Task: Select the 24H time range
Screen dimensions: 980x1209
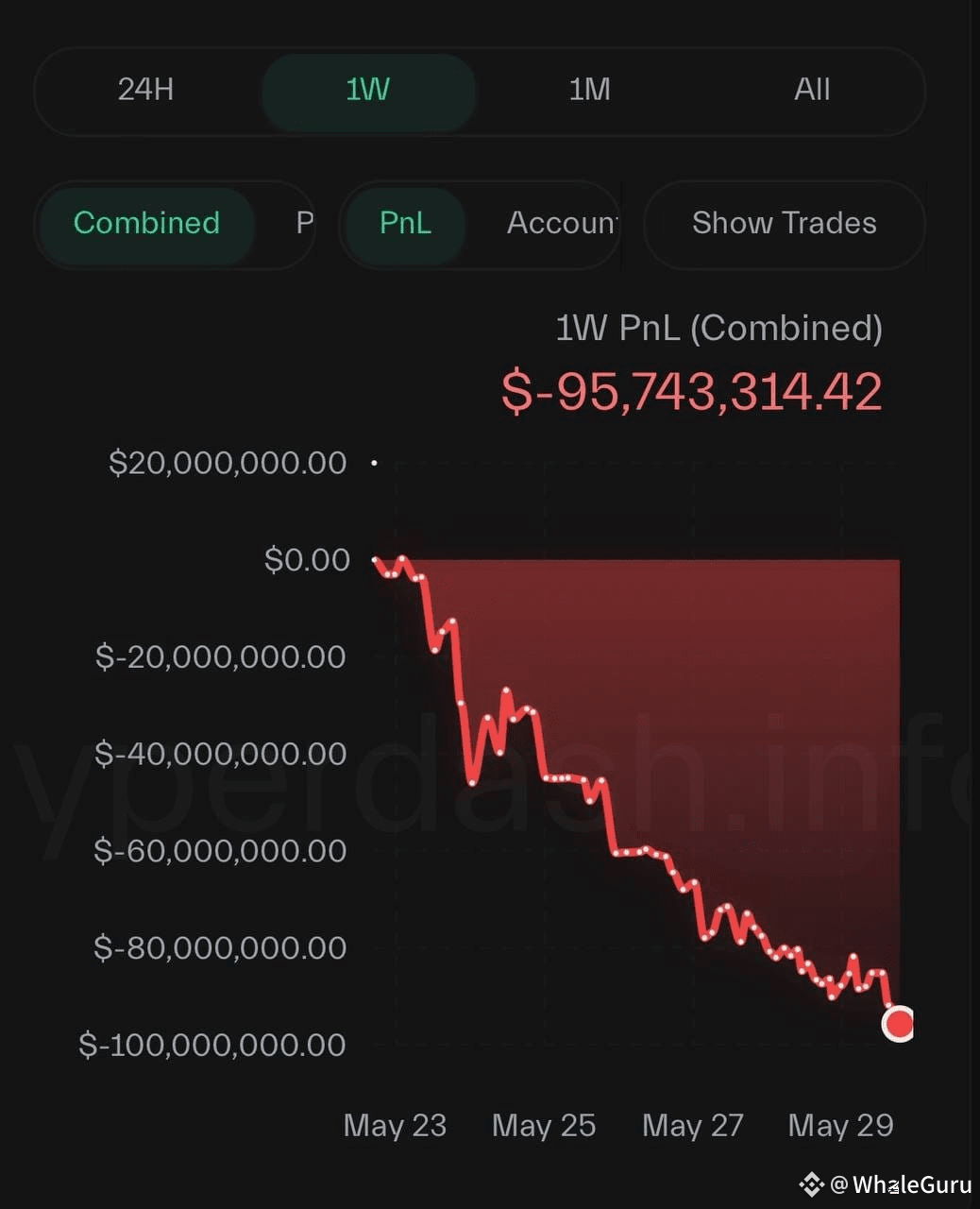Action: point(145,90)
